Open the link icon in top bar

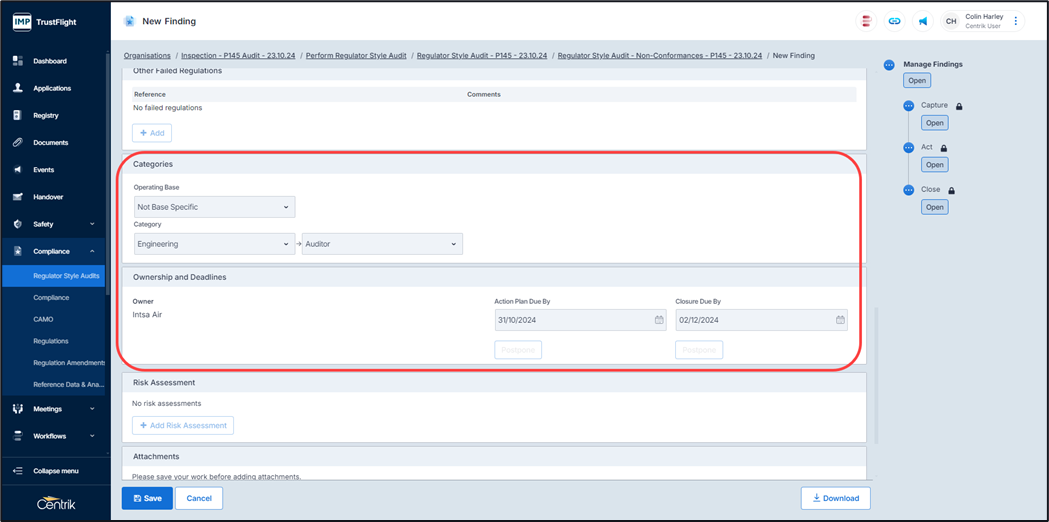click(x=894, y=21)
